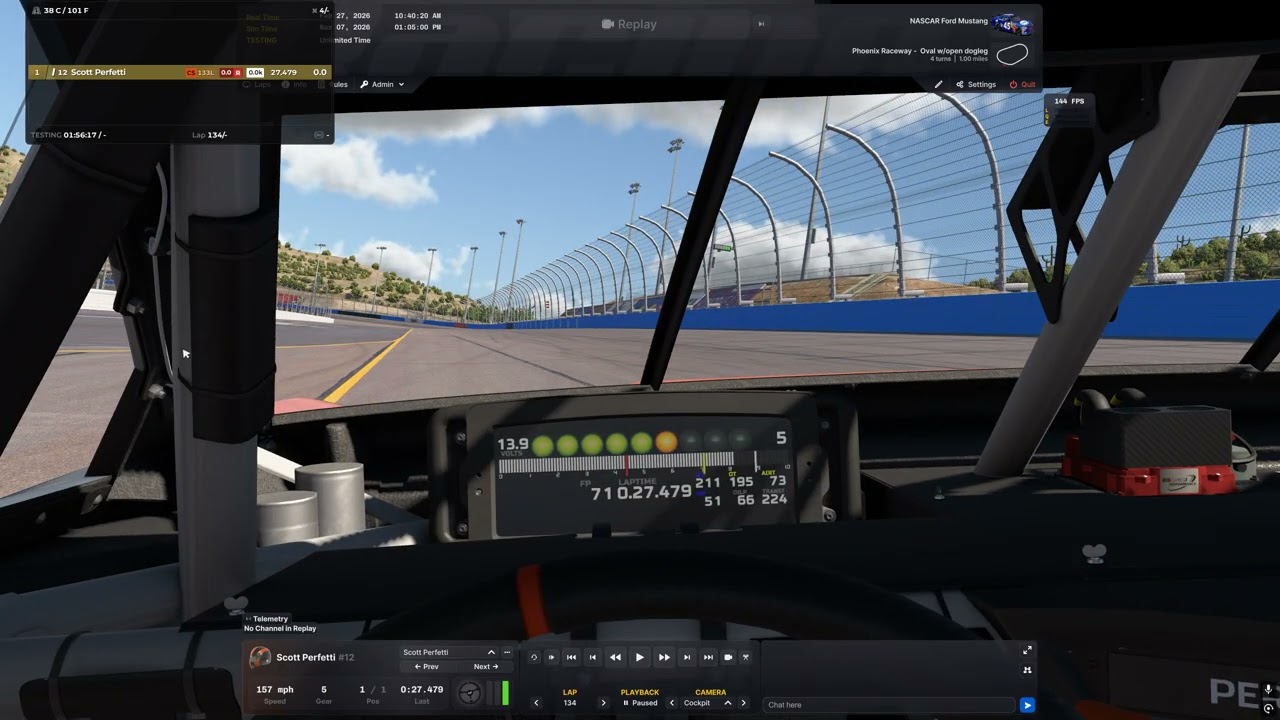Click the CS 133L license badge
The height and width of the screenshot is (720, 1280).
(x=200, y=72)
